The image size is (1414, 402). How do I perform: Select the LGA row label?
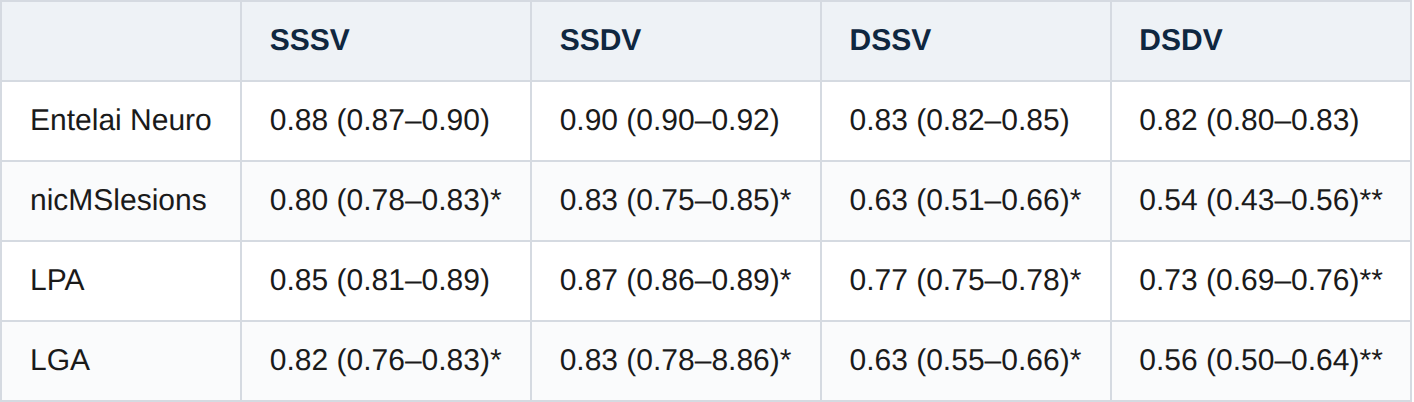[x=60, y=361]
